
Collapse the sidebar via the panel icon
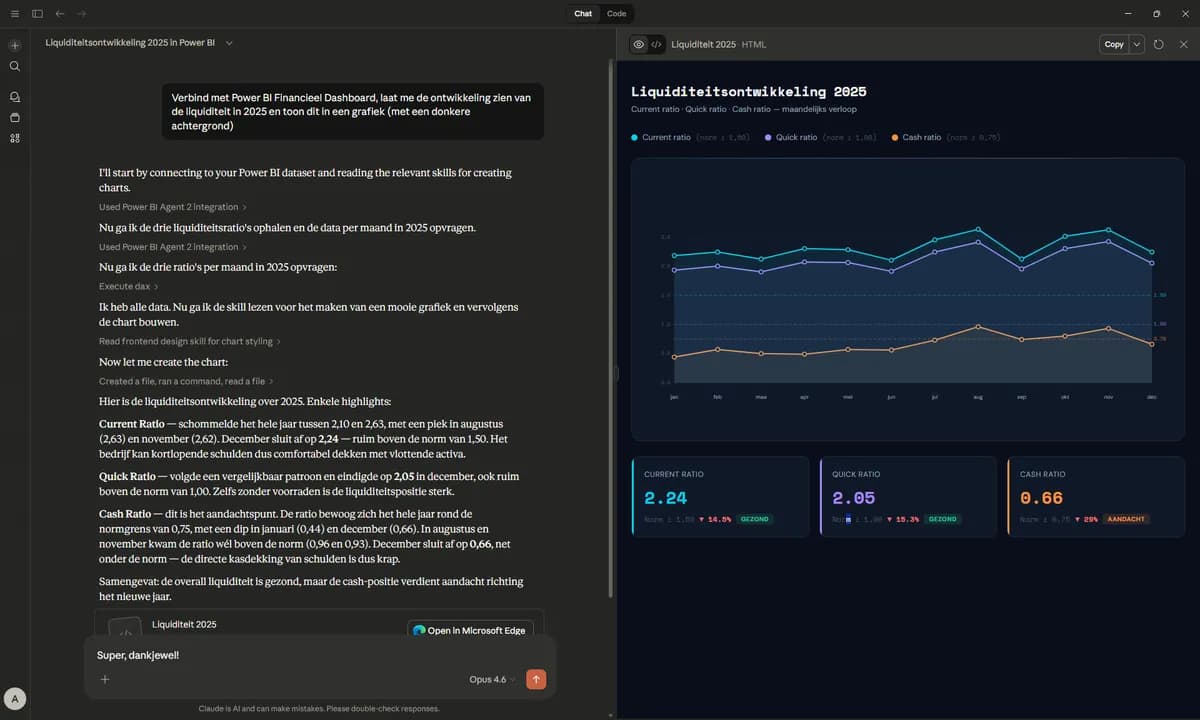[37, 13]
